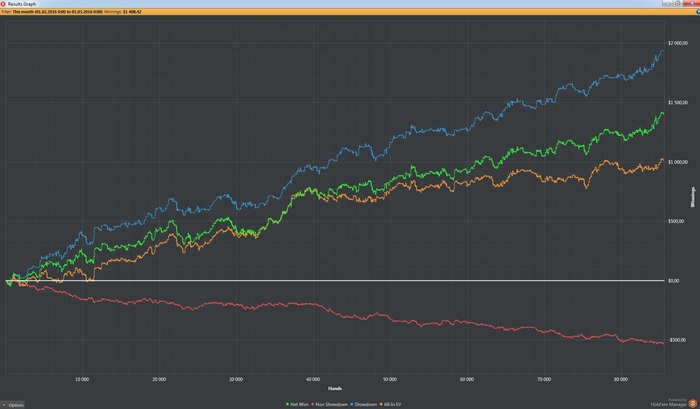Toggle the Showdown legend entry
Screen dimensions: 700x409
[x=363, y=405]
